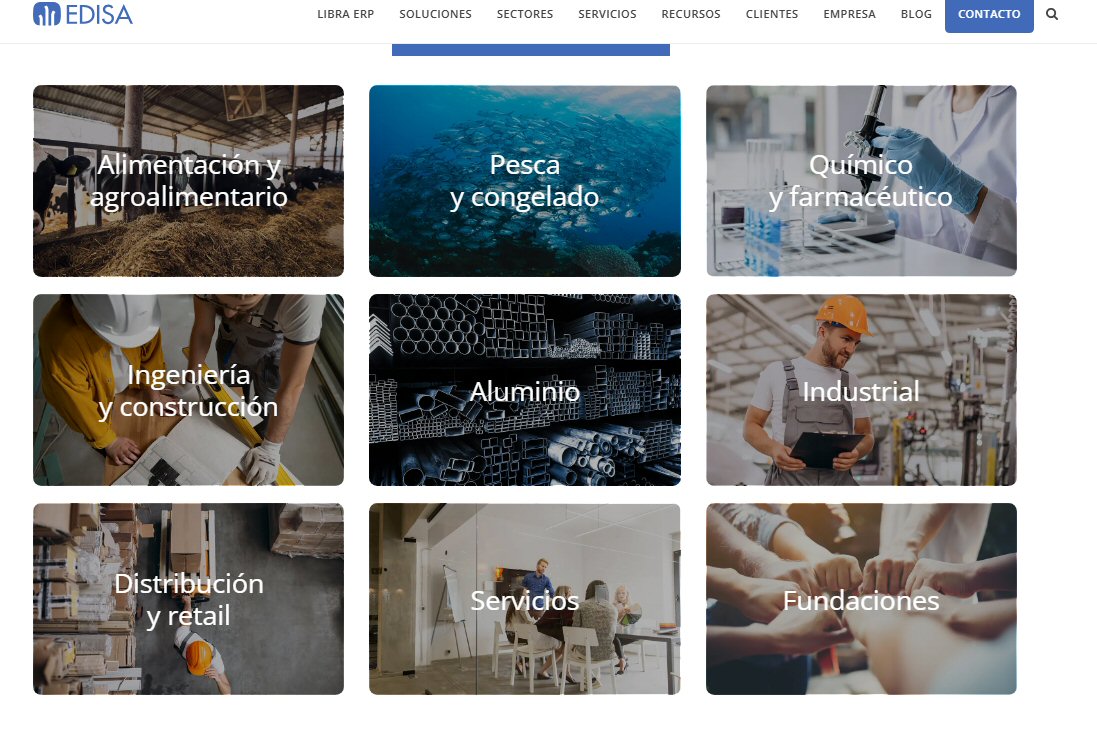Open the SOLUCIONES menu item

click(435, 14)
